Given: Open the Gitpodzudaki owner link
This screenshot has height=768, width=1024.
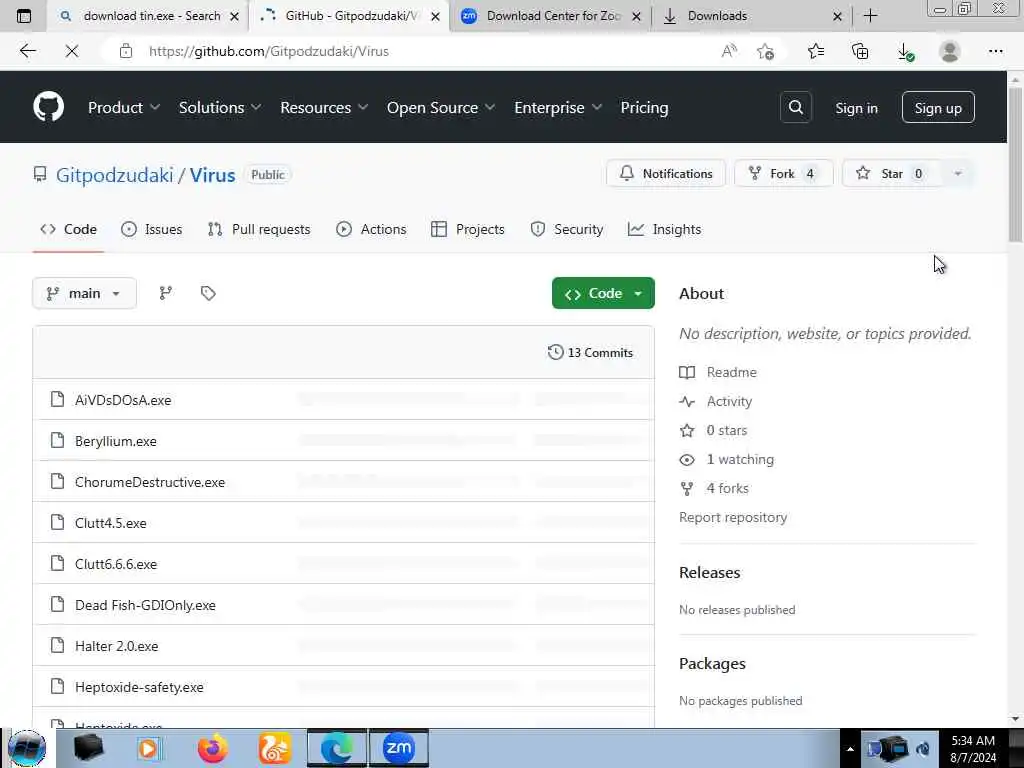Looking at the screenshot, I should pos(114,175).
